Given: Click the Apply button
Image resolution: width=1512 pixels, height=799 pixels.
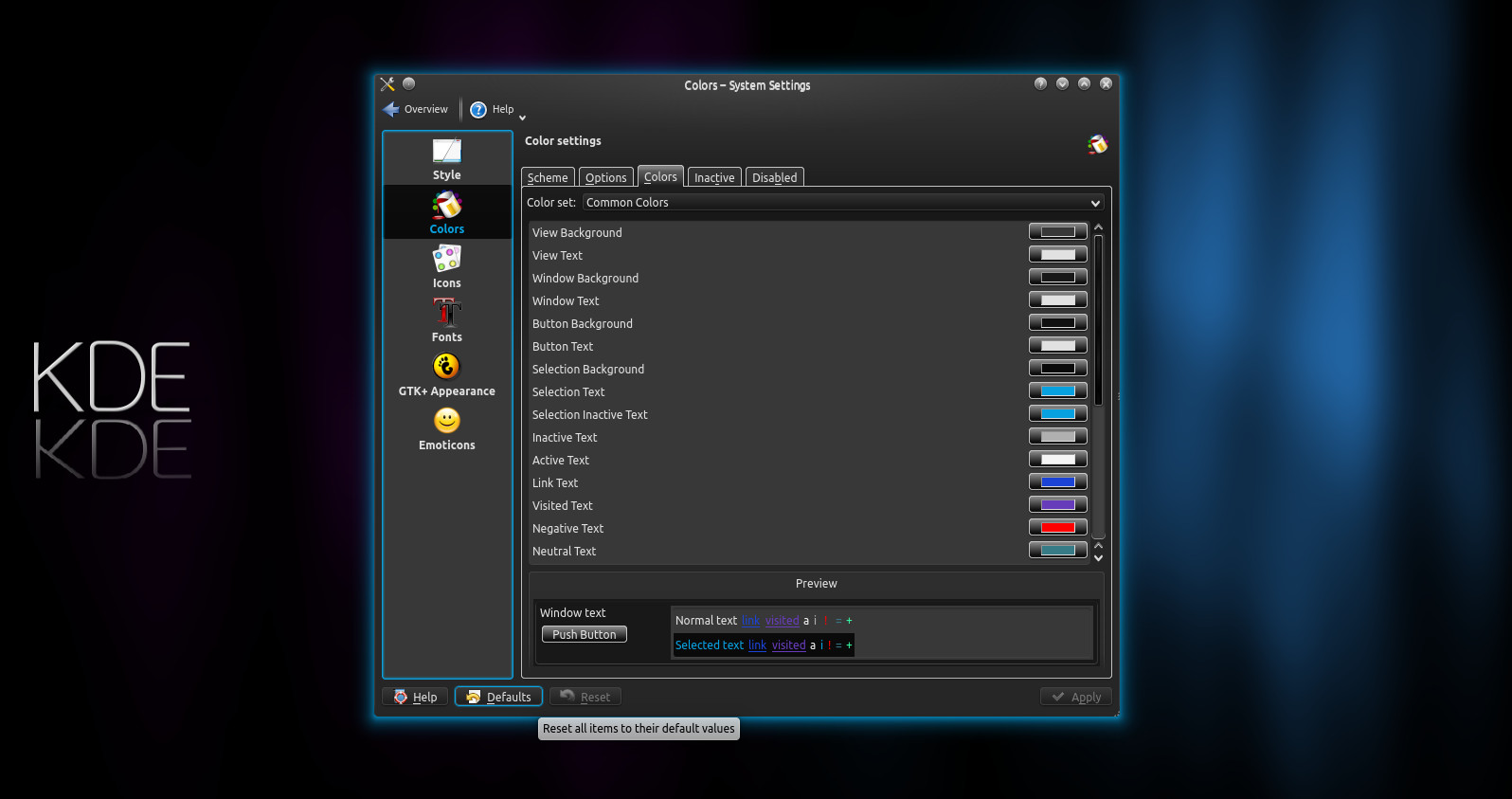Looking at the screenshot, I should click(1075, 697).
